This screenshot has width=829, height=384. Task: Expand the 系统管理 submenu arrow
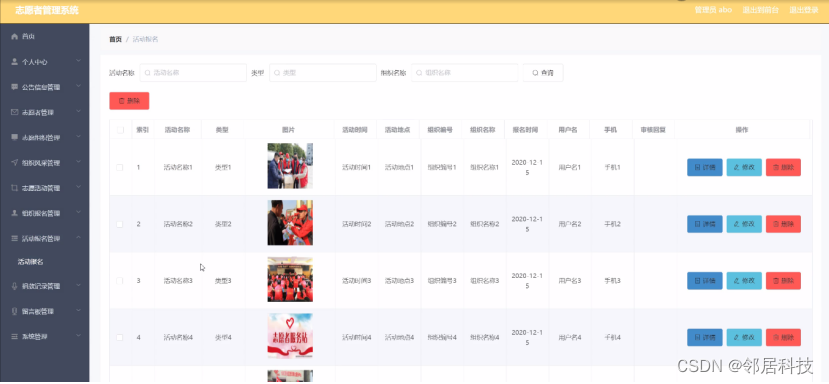point(78,336)
